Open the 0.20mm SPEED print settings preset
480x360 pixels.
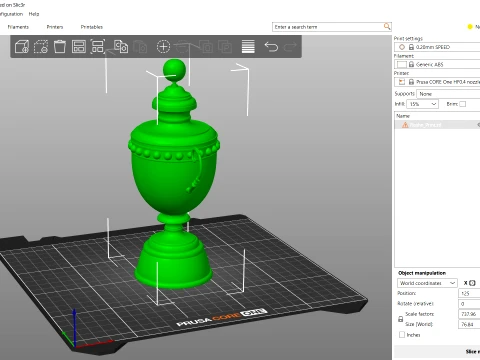437,47
